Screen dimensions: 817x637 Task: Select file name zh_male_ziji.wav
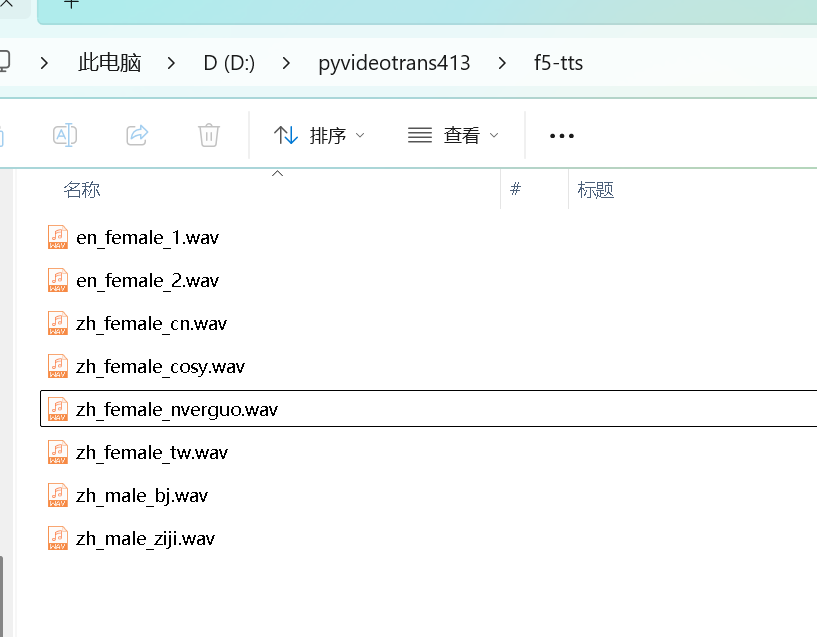[145, 539]
